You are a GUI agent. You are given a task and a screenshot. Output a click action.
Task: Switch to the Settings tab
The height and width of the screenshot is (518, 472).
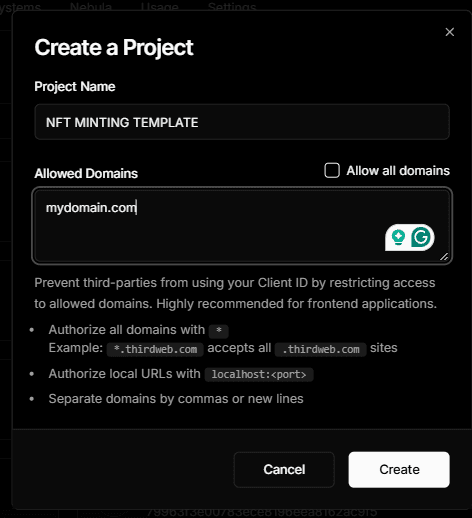pos(232,6)
